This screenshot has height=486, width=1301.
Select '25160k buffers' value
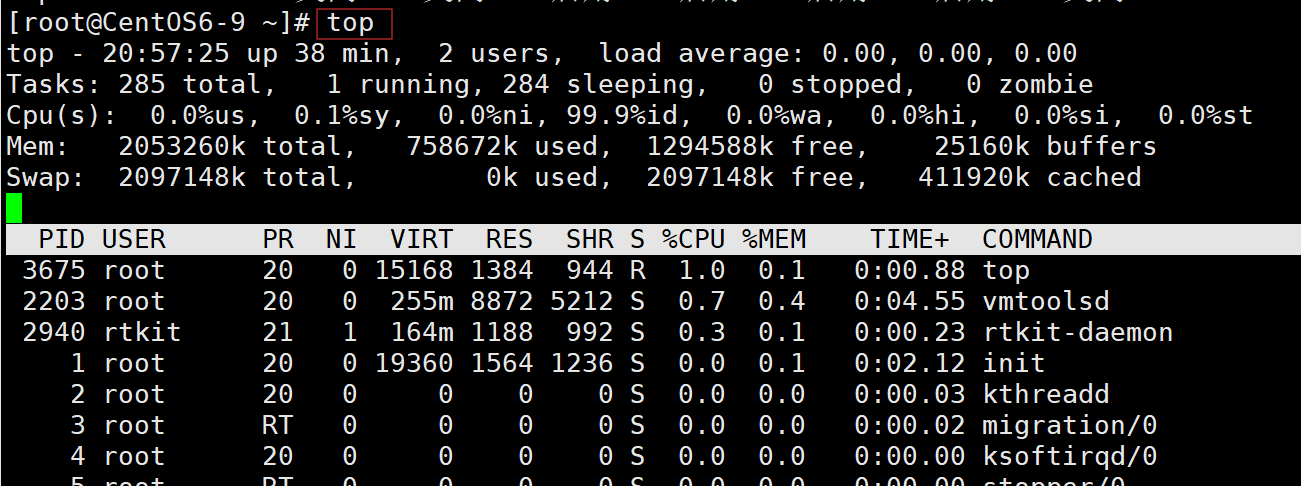point(1046,147)
